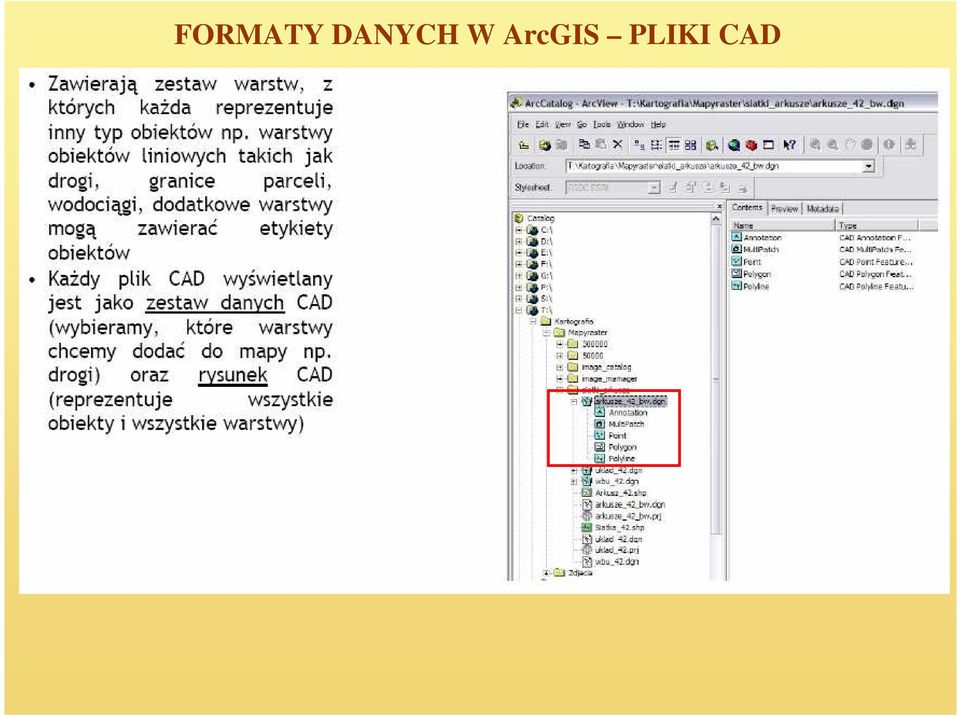Click the Export Metadata icon near Stylesheet

point(742,188)
